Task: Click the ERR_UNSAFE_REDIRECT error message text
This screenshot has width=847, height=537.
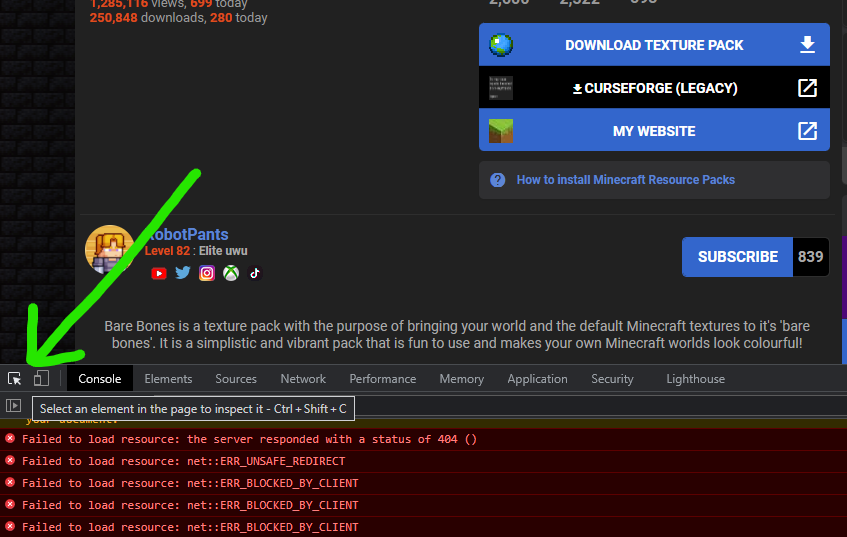Action: tap(183, 461)
